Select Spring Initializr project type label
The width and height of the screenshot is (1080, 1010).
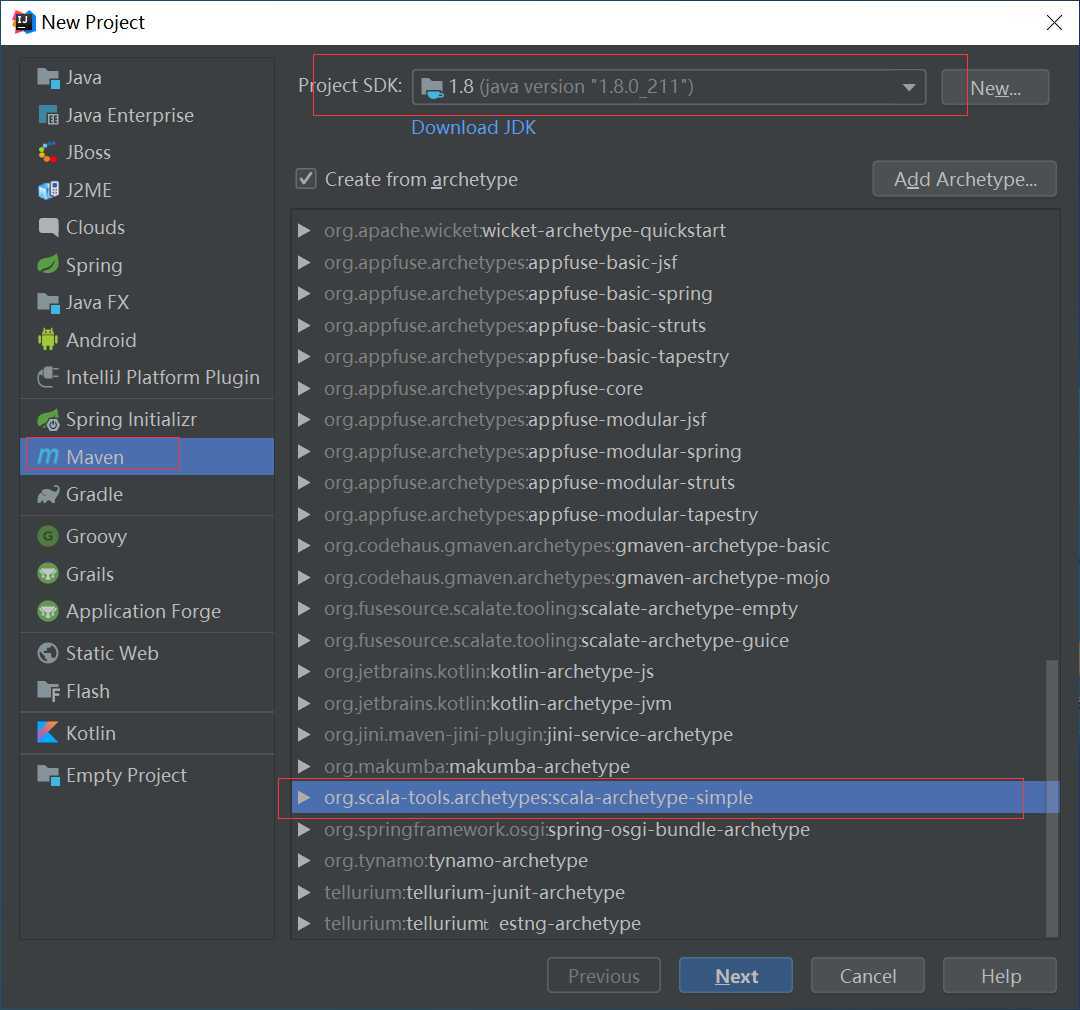(x=131, y=420)
